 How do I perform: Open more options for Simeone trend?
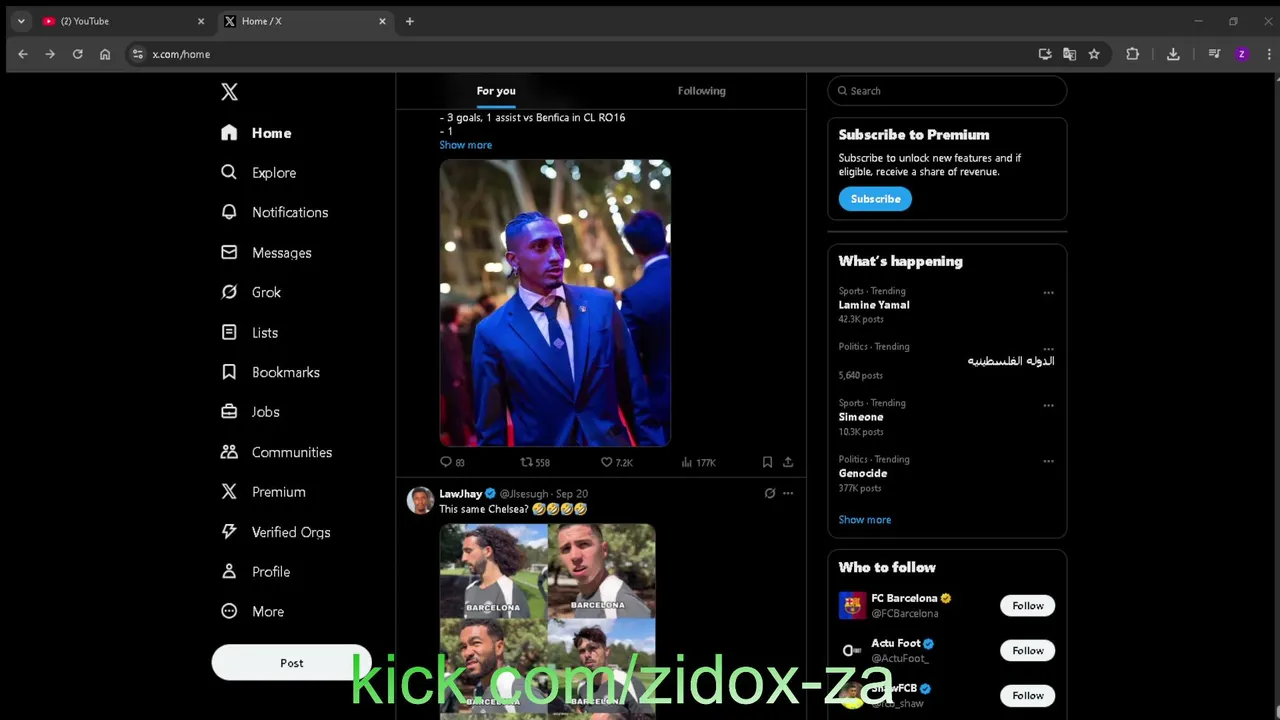pos(1048,405)
